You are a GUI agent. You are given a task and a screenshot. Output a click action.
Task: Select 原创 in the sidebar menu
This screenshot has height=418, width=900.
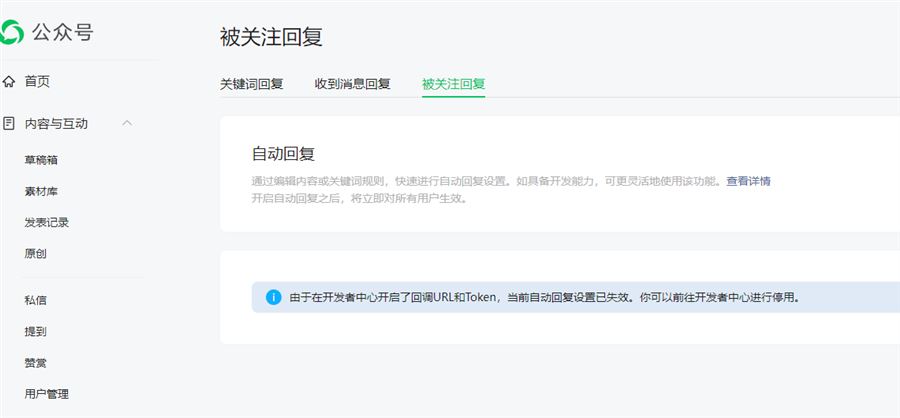(x=36, y=253)
